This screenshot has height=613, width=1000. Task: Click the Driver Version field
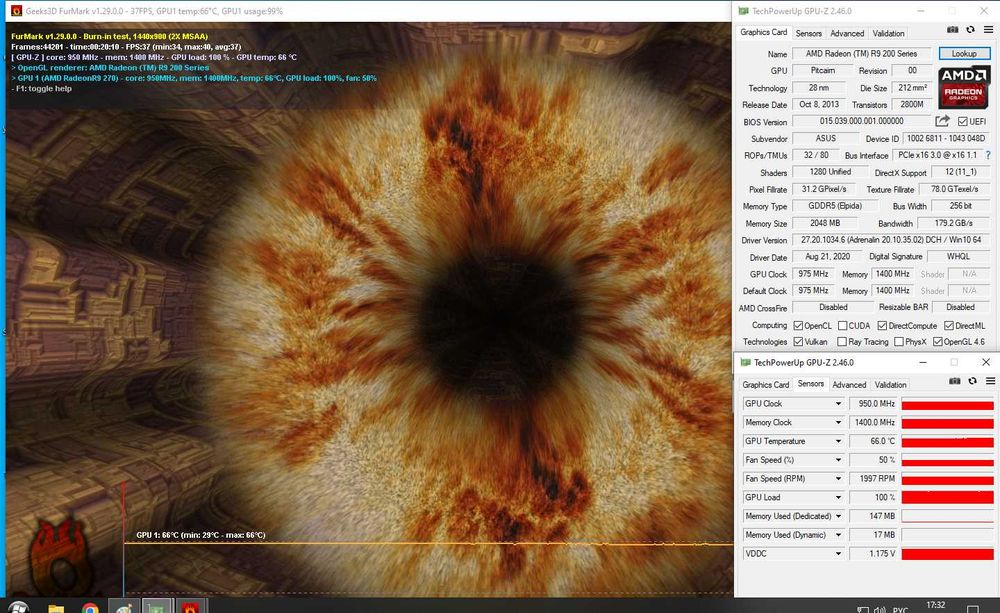(891, 240)
